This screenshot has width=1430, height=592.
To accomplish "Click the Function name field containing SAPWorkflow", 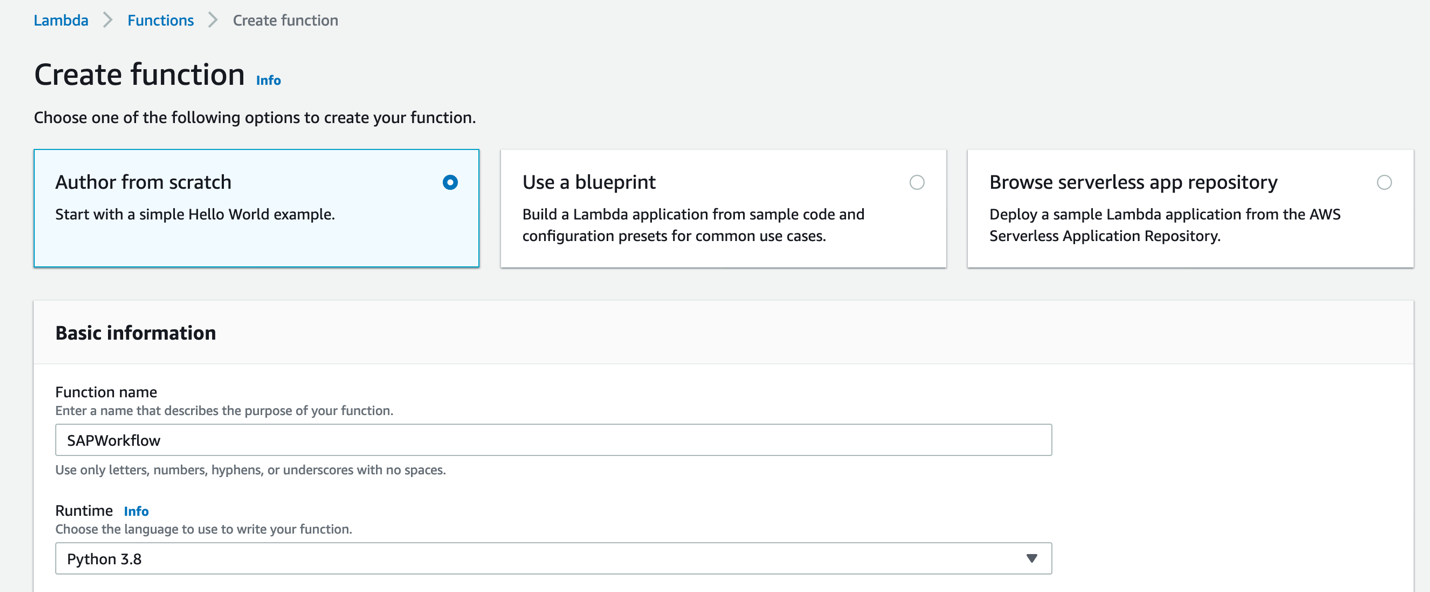I will point(553,440).
